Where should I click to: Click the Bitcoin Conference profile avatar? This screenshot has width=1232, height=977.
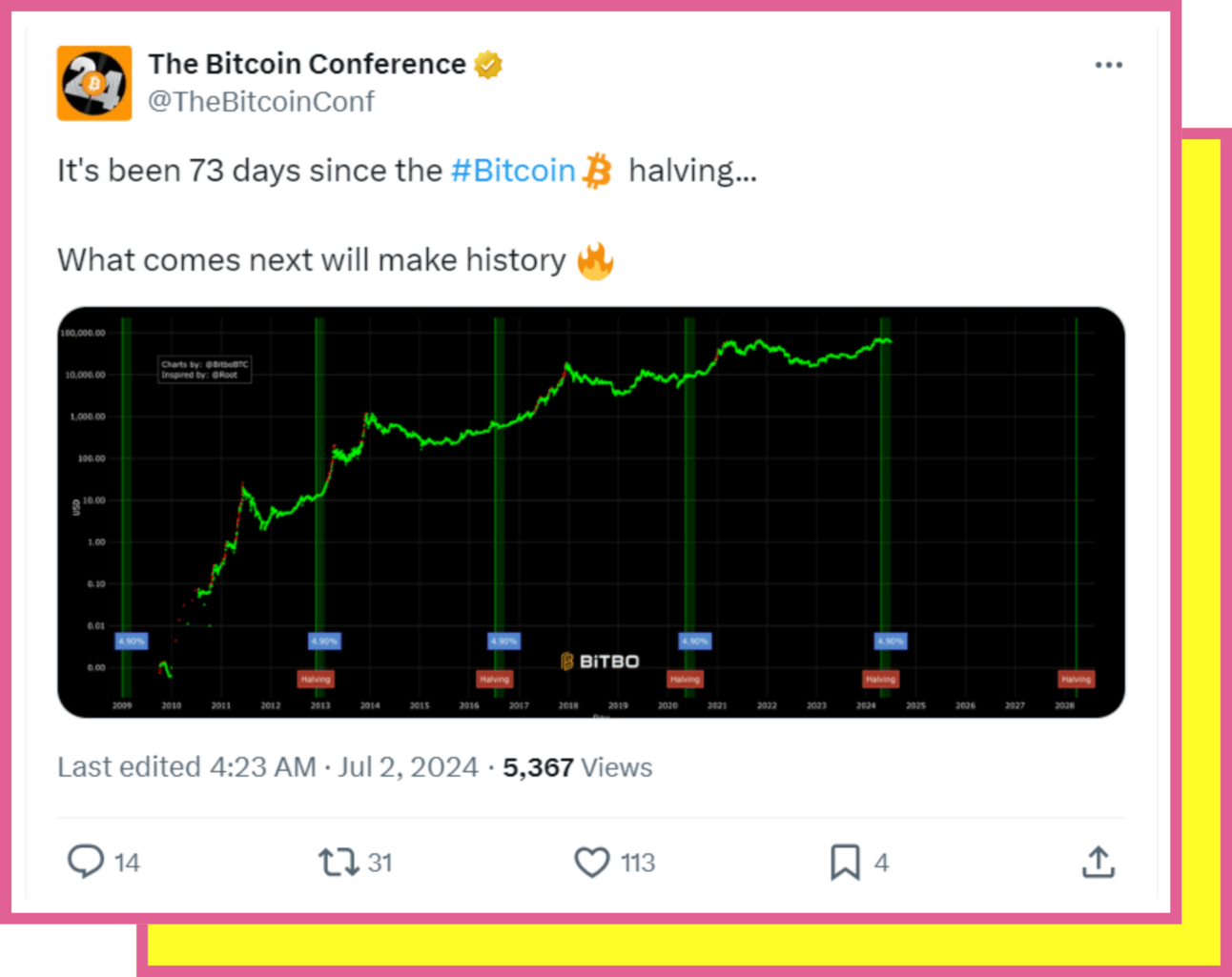[x=94, y=83]
